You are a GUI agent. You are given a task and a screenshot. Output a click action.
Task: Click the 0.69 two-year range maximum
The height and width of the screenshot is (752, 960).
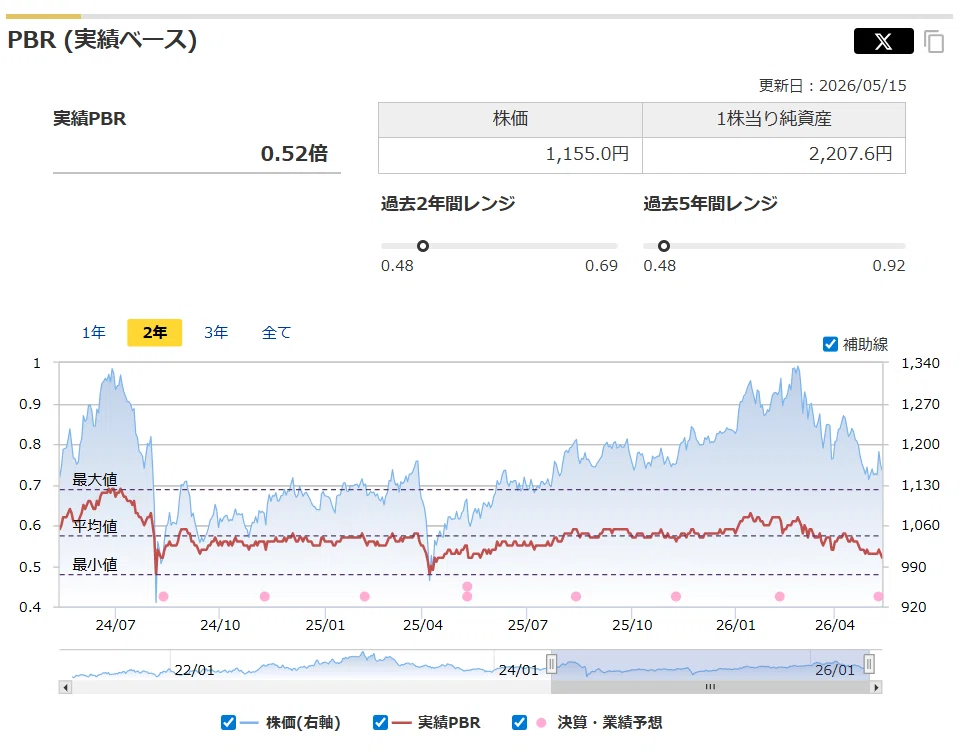[x=601, y=266]
